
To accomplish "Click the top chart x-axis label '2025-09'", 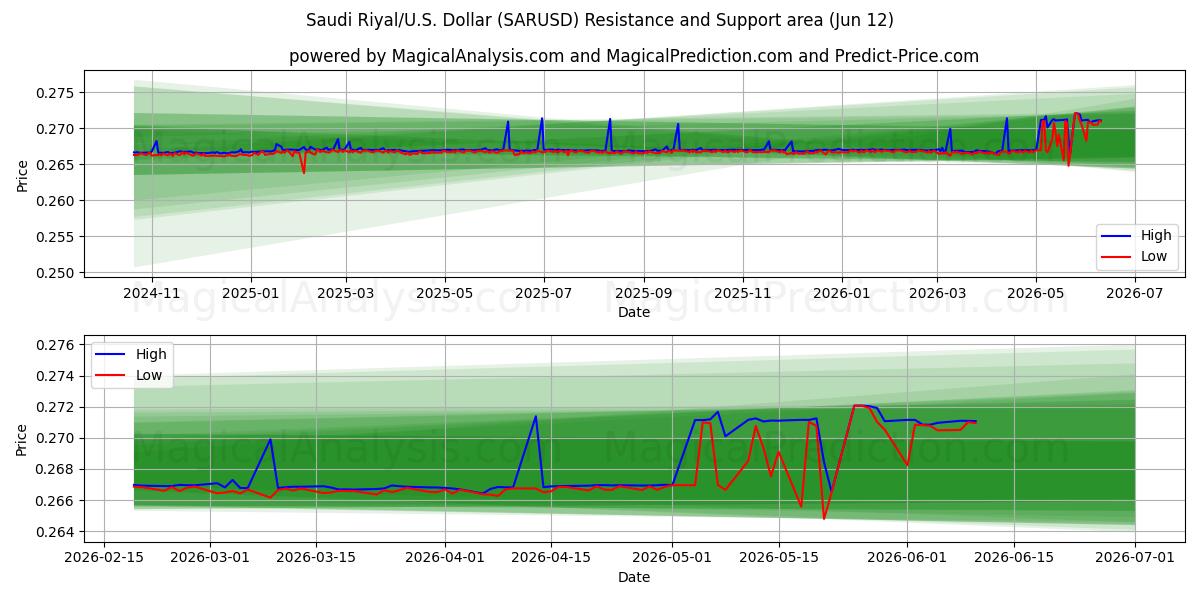I will 644,292.
